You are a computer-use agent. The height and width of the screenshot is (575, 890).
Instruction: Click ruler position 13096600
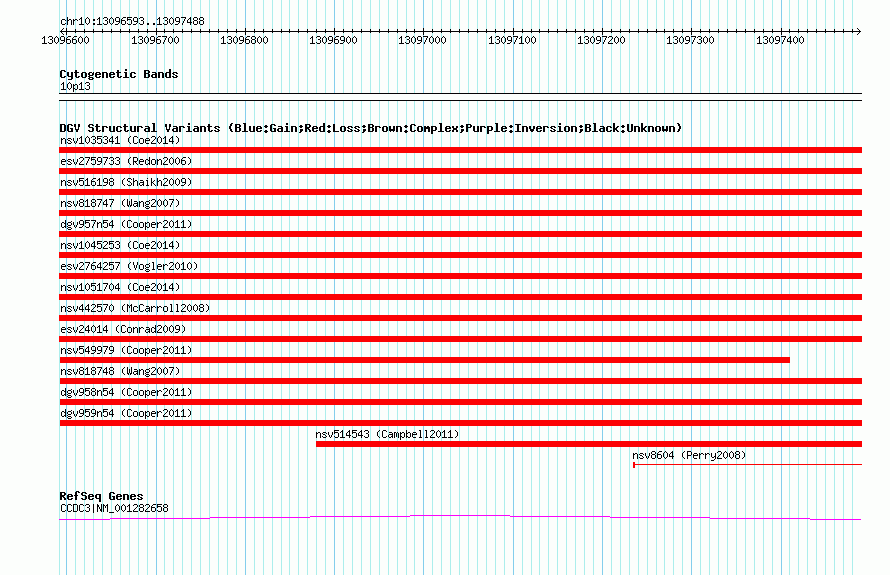pos(66,40)
